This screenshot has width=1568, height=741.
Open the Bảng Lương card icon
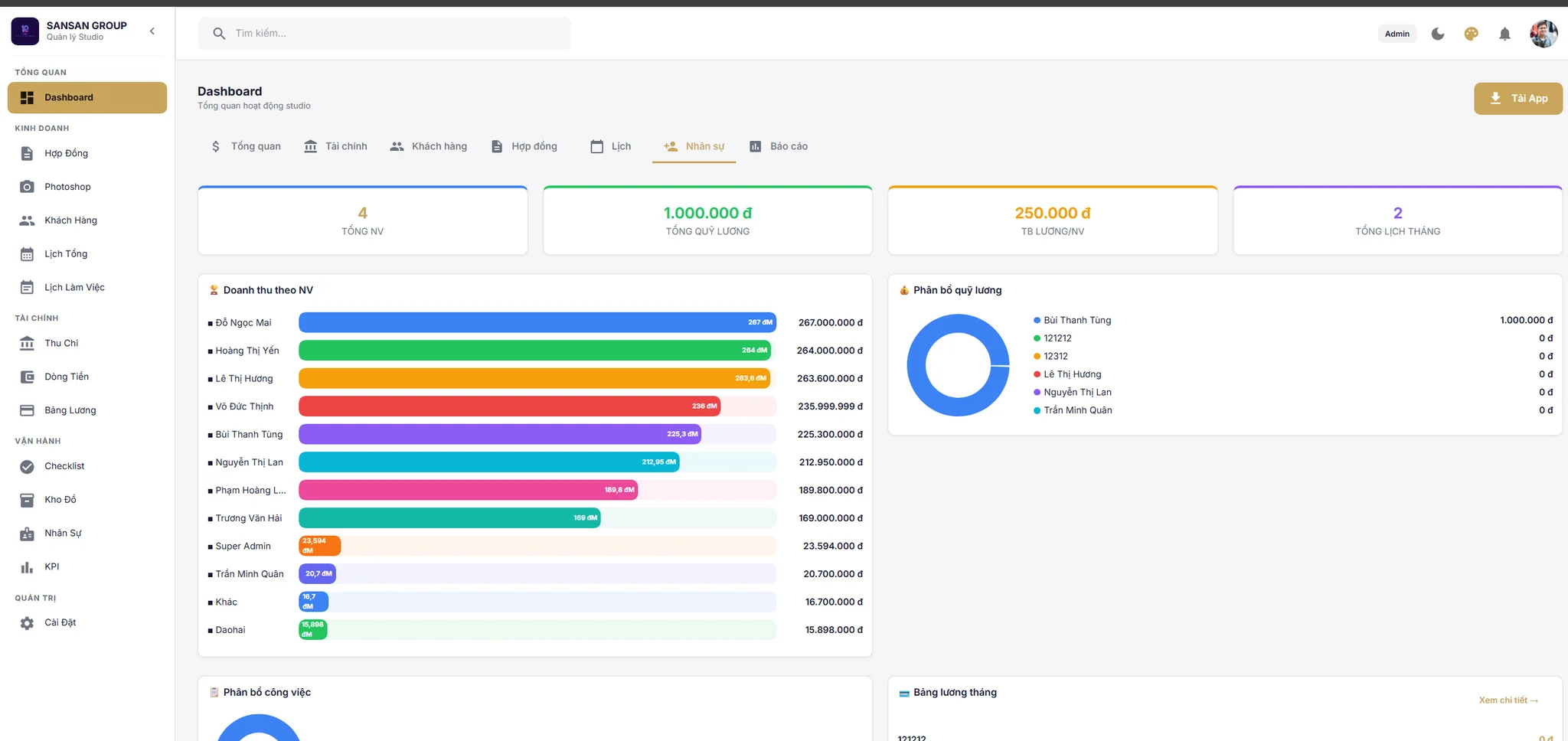(x=27, y=410)
